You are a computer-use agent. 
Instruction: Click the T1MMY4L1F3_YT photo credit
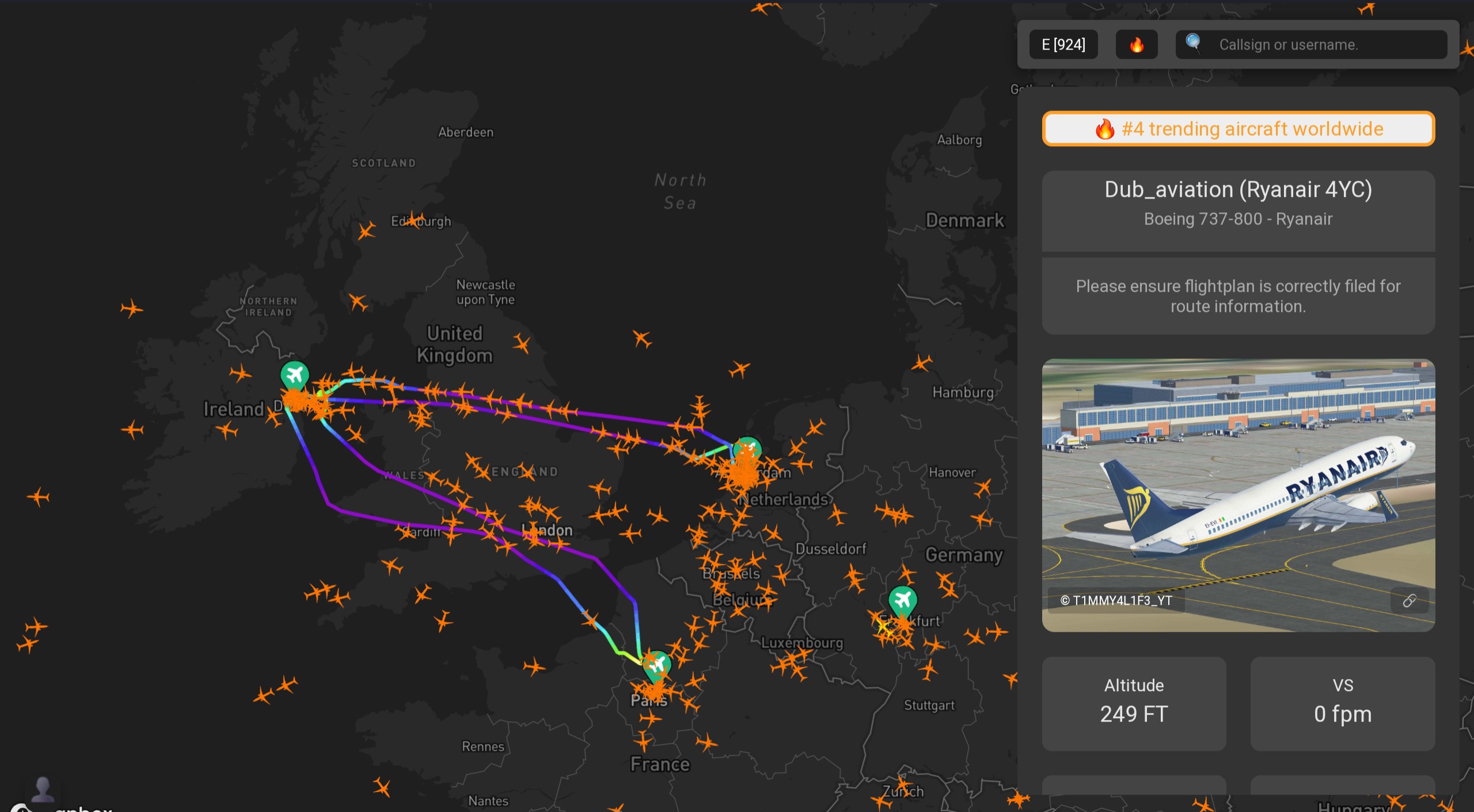click(1116, 601)
